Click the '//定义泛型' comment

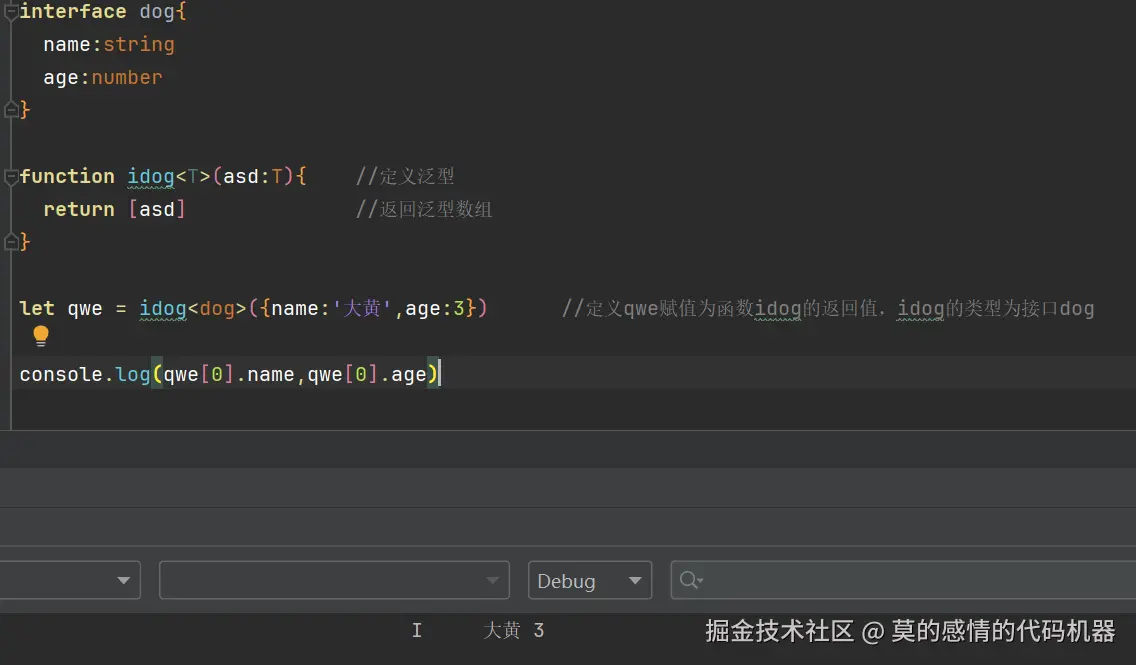(x=405, y=177)
